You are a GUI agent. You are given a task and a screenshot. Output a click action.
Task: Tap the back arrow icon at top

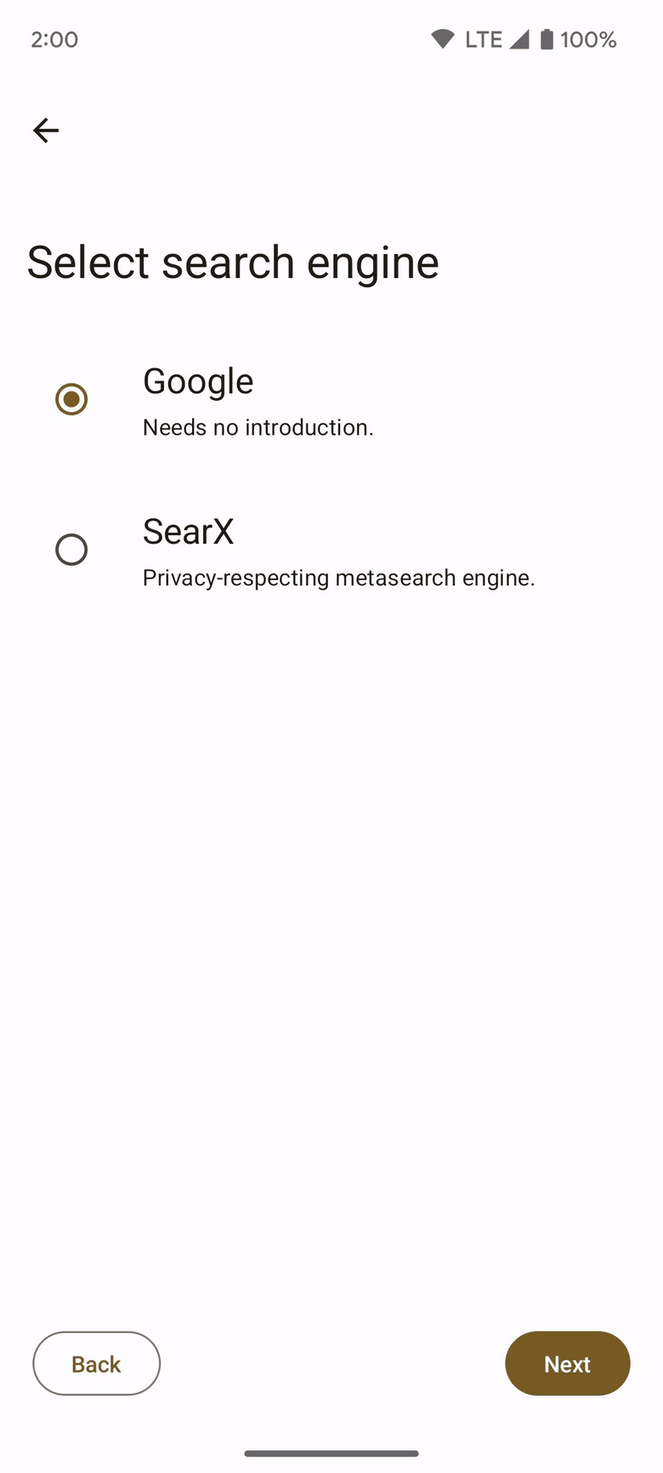[x=46, y=130]
